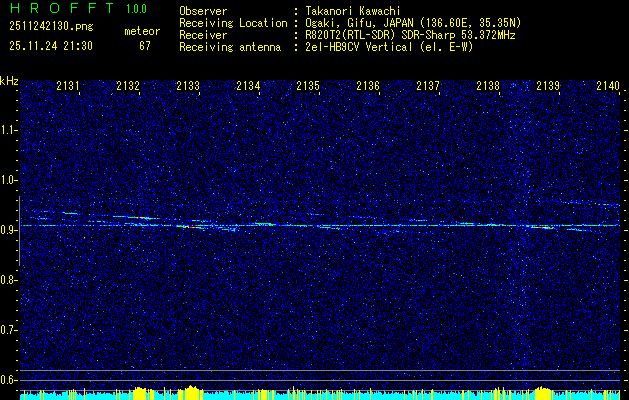Click the red meteor echo near 2133
The height and width of the screenshot is (400, 629).
click(x=192, y=227)
